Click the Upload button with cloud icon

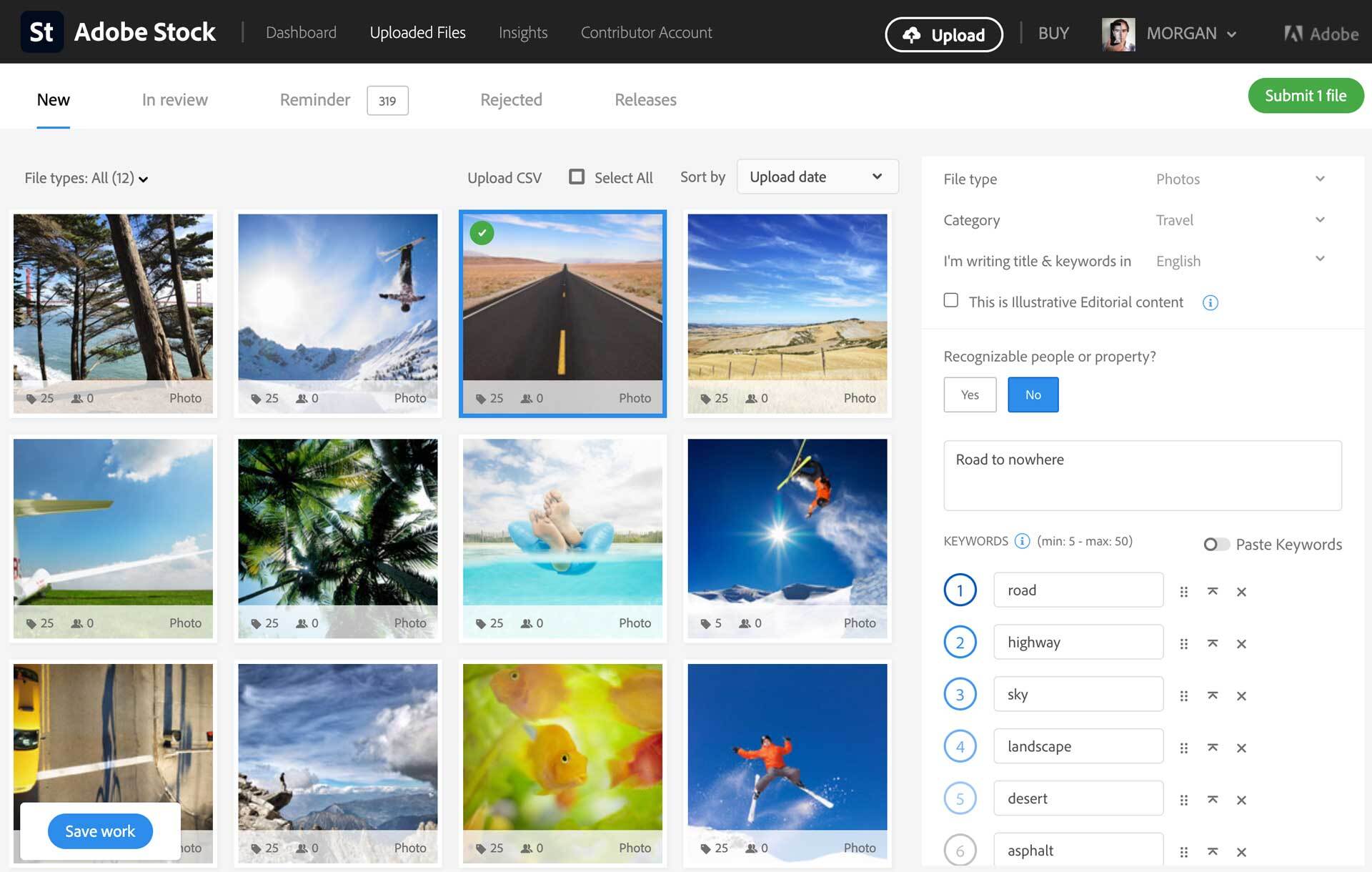[944, 33]
